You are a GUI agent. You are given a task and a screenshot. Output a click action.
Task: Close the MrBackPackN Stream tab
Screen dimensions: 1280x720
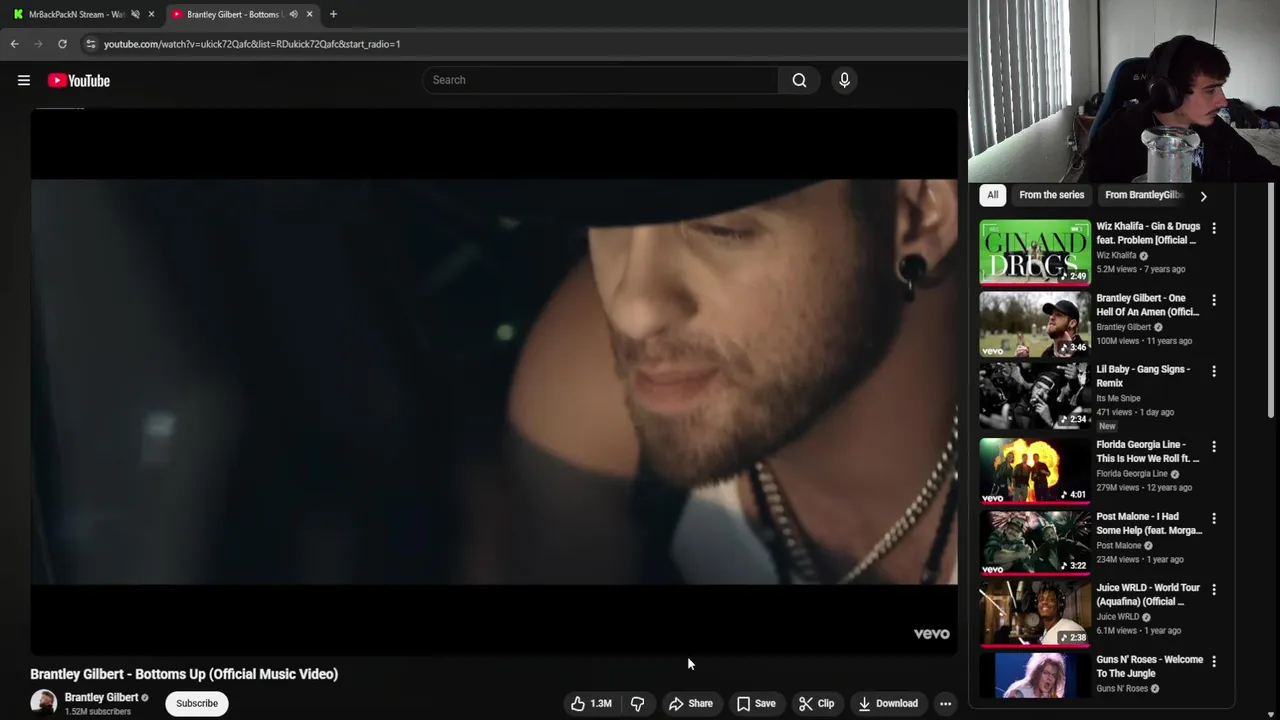click(x=151, y=14)
